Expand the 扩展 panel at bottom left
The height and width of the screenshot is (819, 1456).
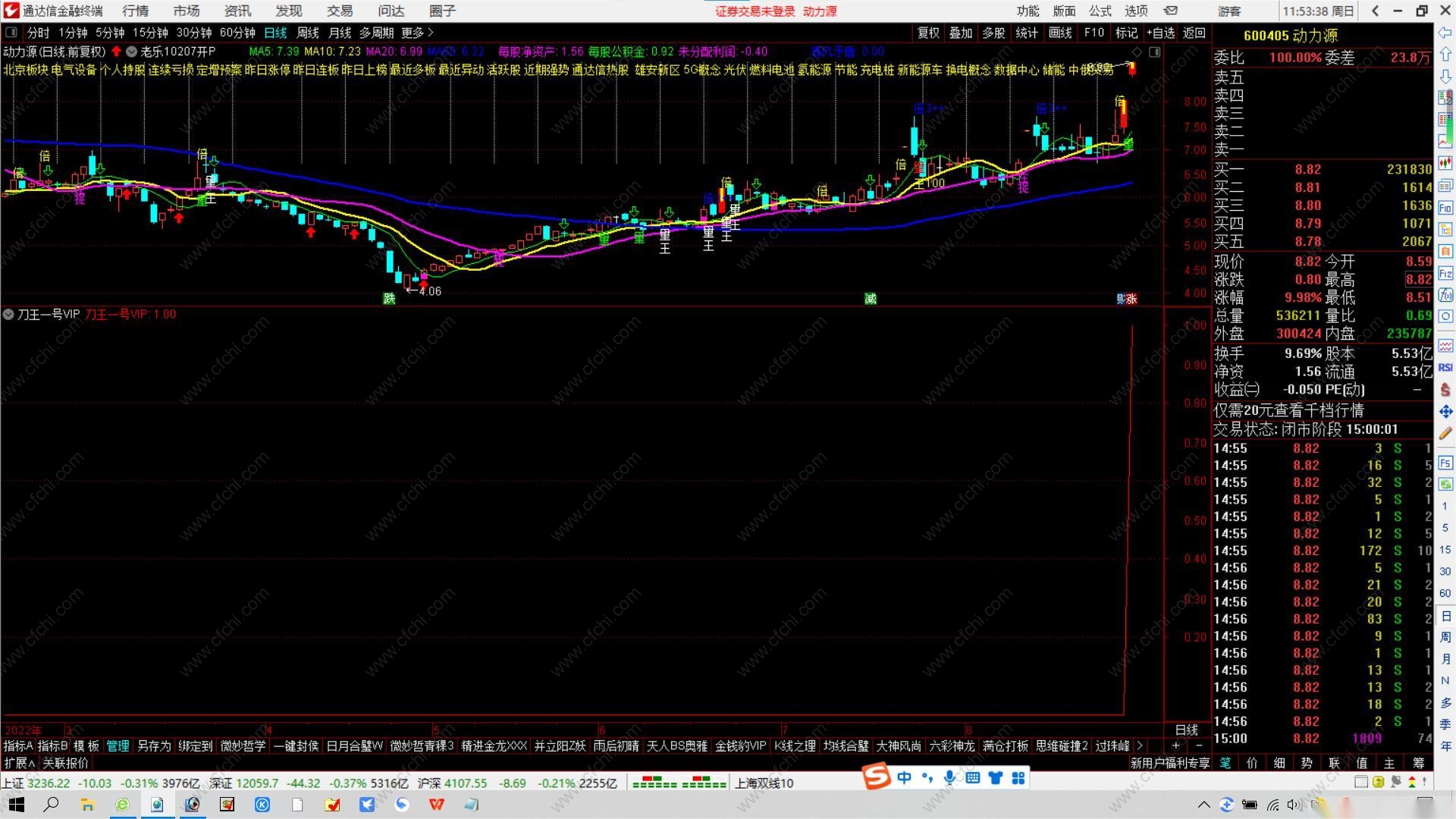click(19, 763)
